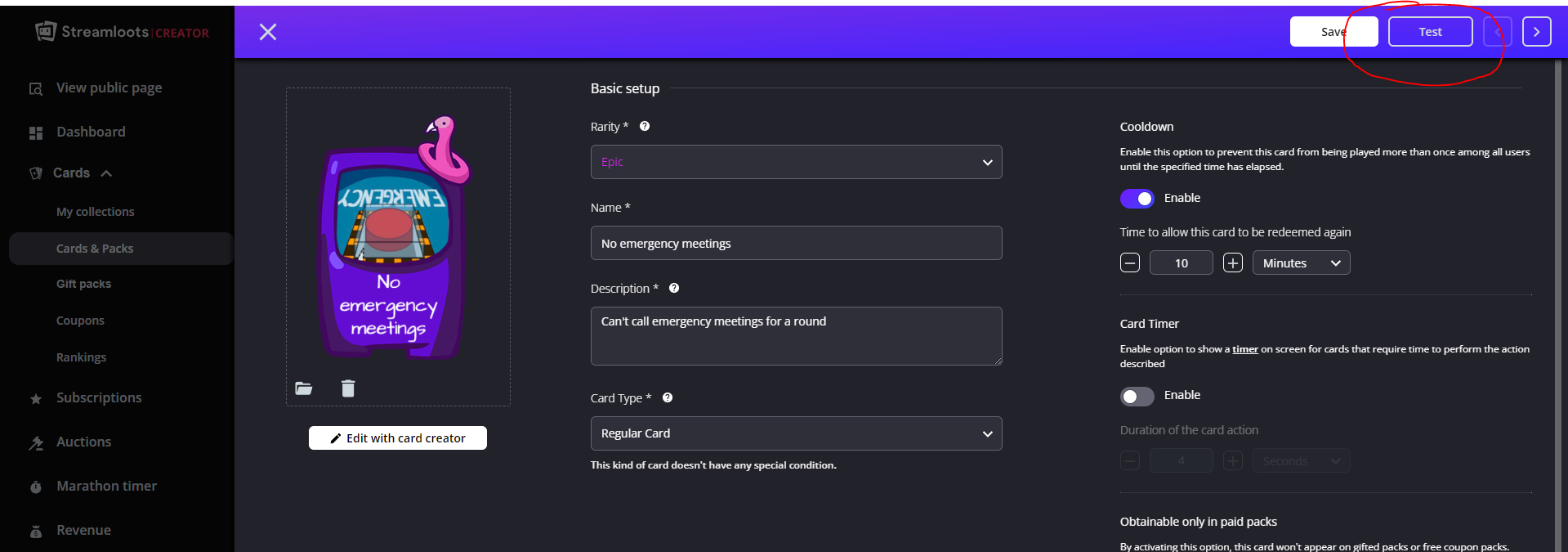
Task: Open the Minutes unit dropdown
Action: (x=1302, y=263)
